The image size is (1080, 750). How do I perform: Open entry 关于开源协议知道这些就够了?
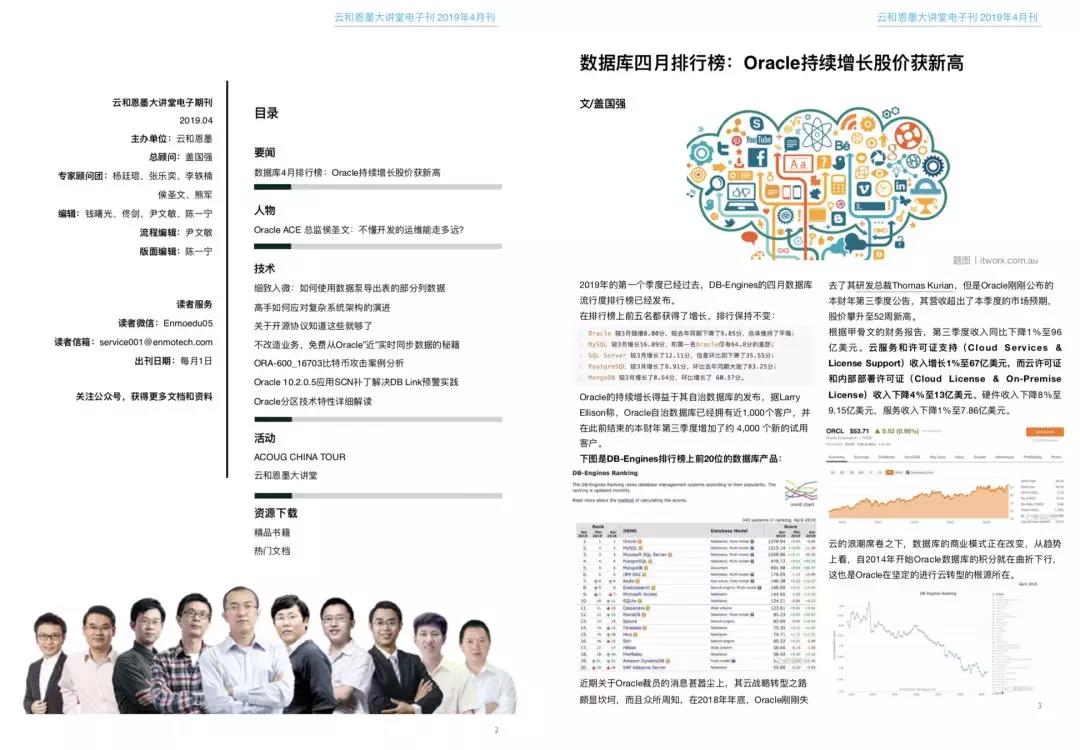313,326
